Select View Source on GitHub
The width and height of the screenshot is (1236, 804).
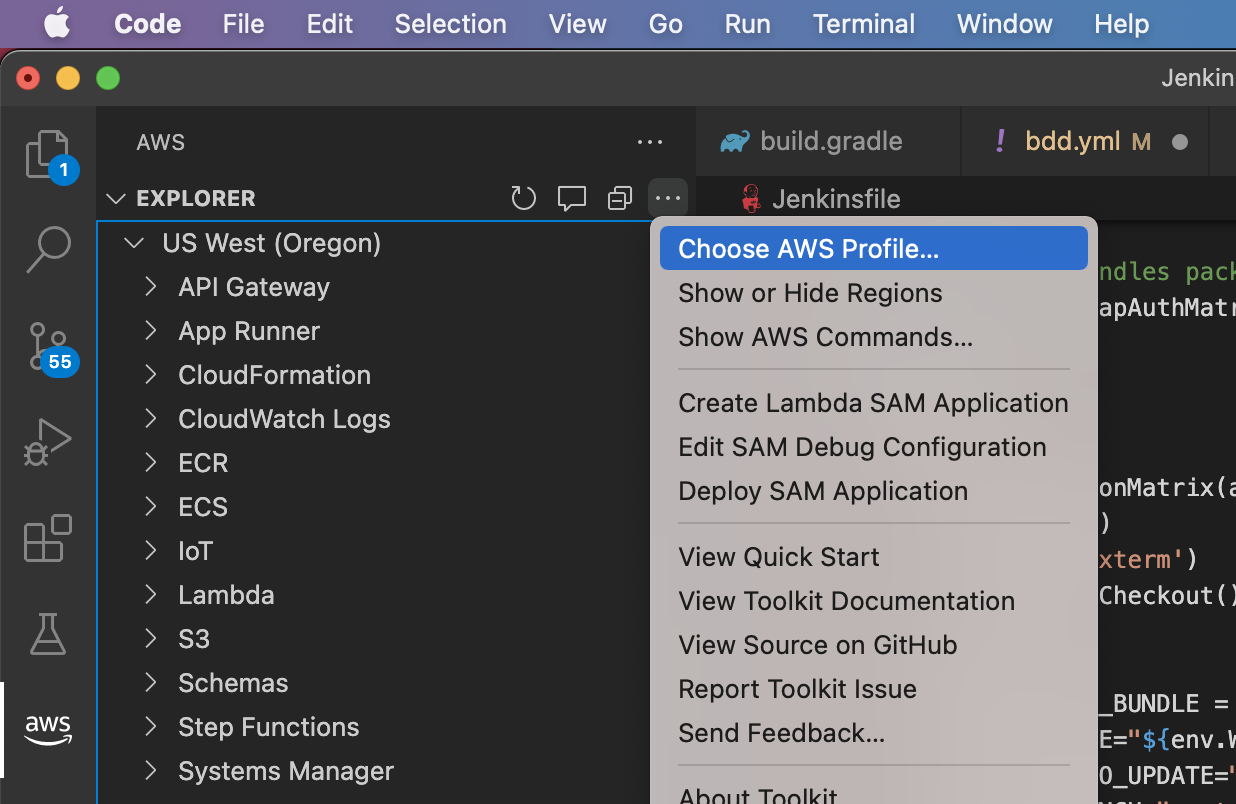point(874,645)
